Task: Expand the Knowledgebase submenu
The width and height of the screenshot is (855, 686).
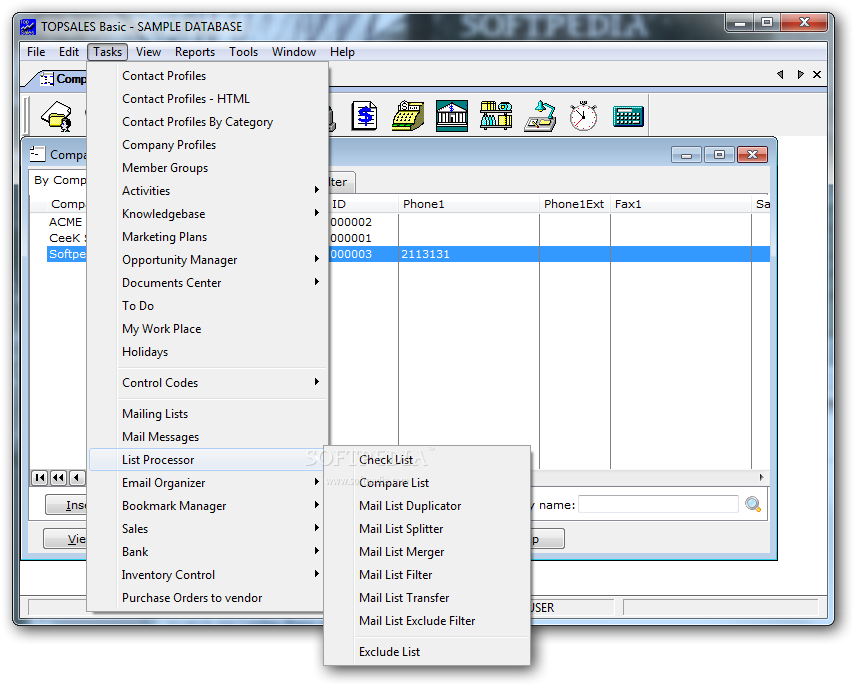Action: click(208, 213)
